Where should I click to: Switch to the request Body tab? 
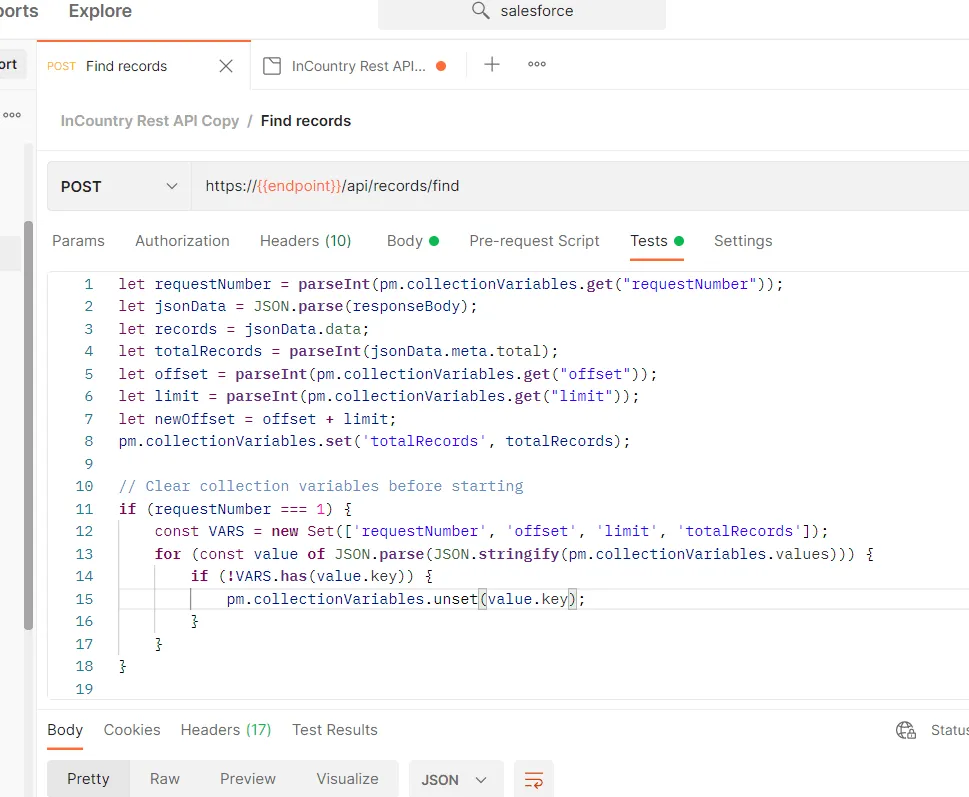[405, 241]
